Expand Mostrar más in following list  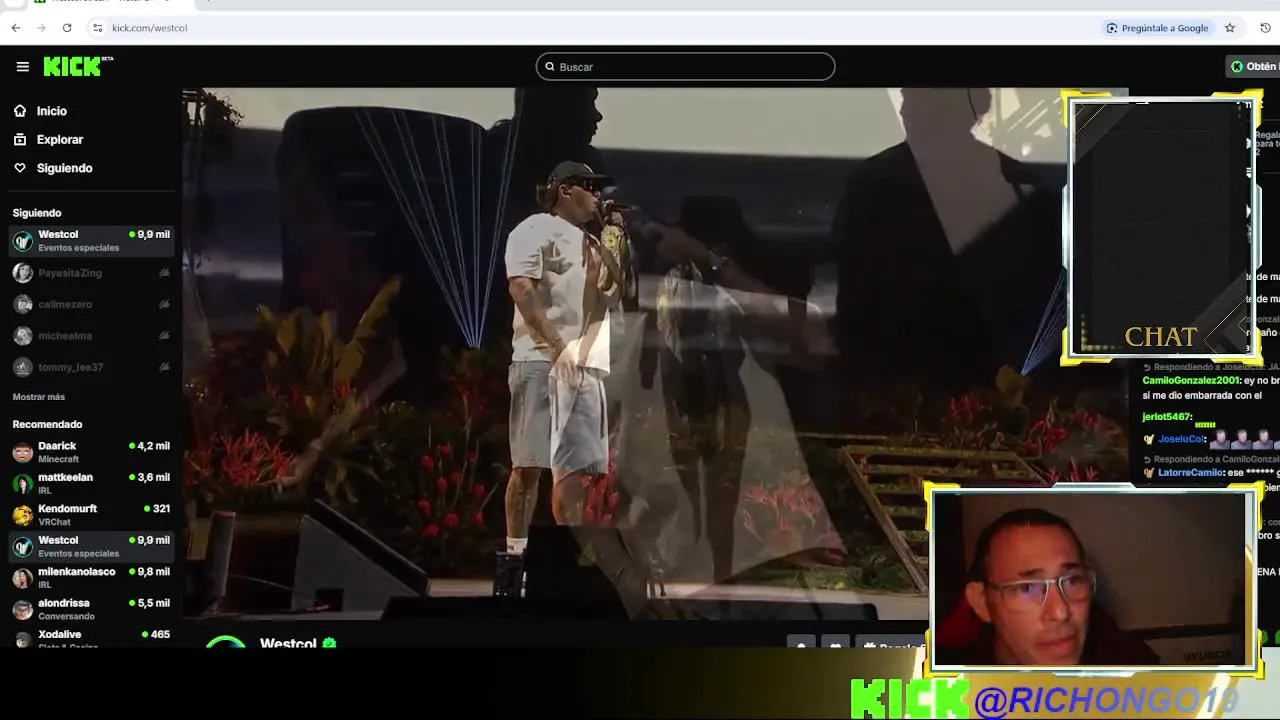39,397
